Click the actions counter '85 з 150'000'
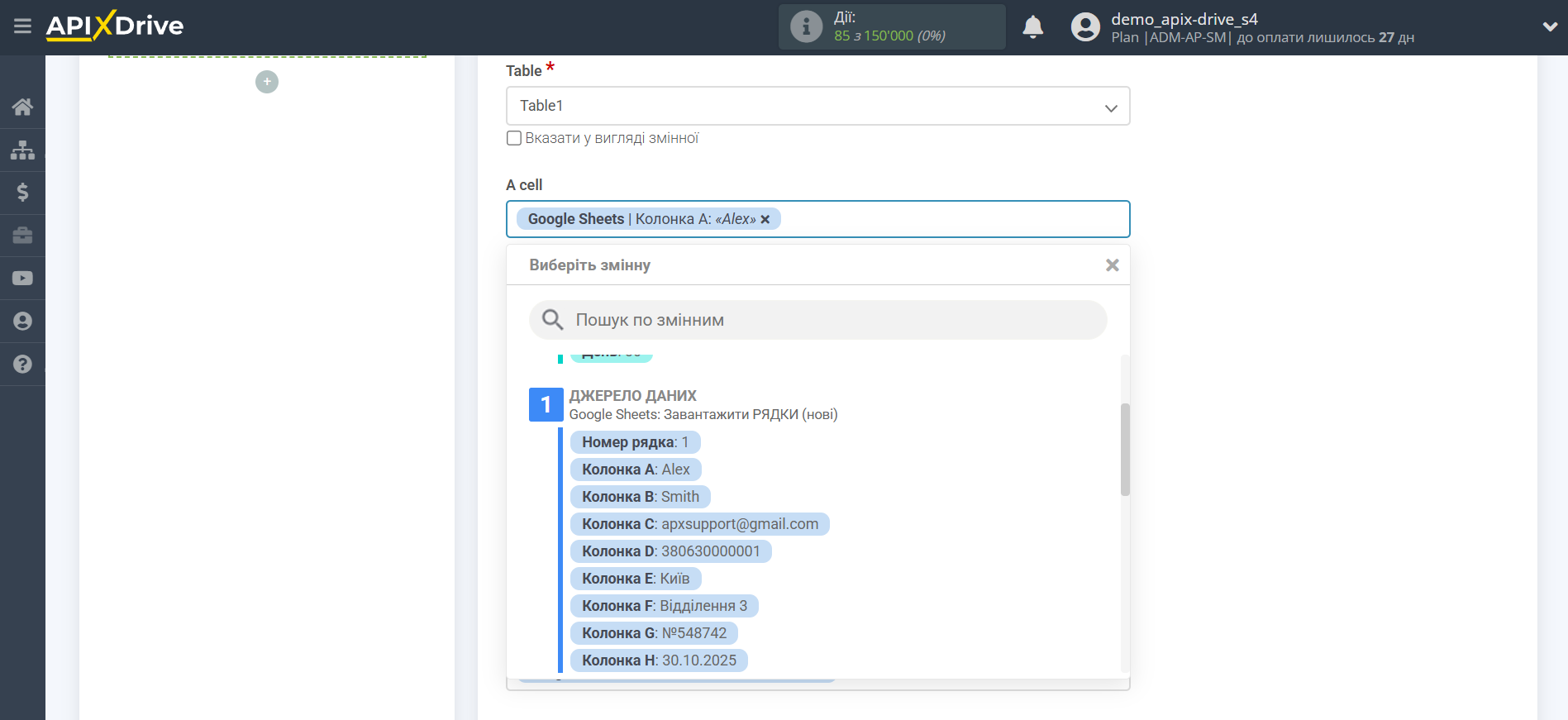This screenshot has width=1568, height=720. click(874, 36)
